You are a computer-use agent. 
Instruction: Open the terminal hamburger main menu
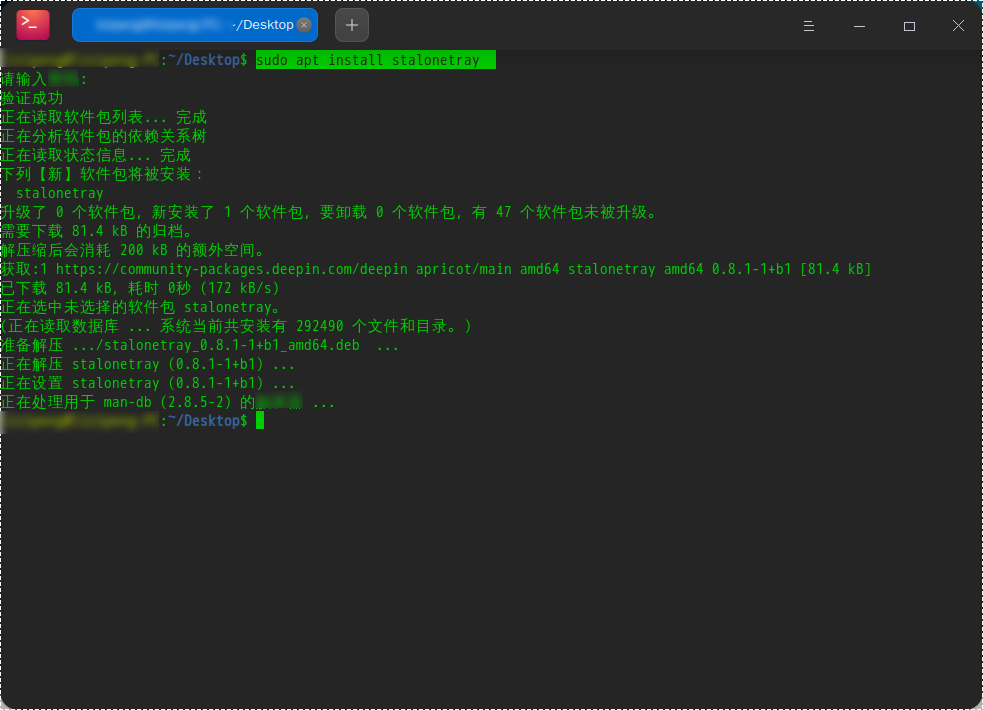click(809, 28)
